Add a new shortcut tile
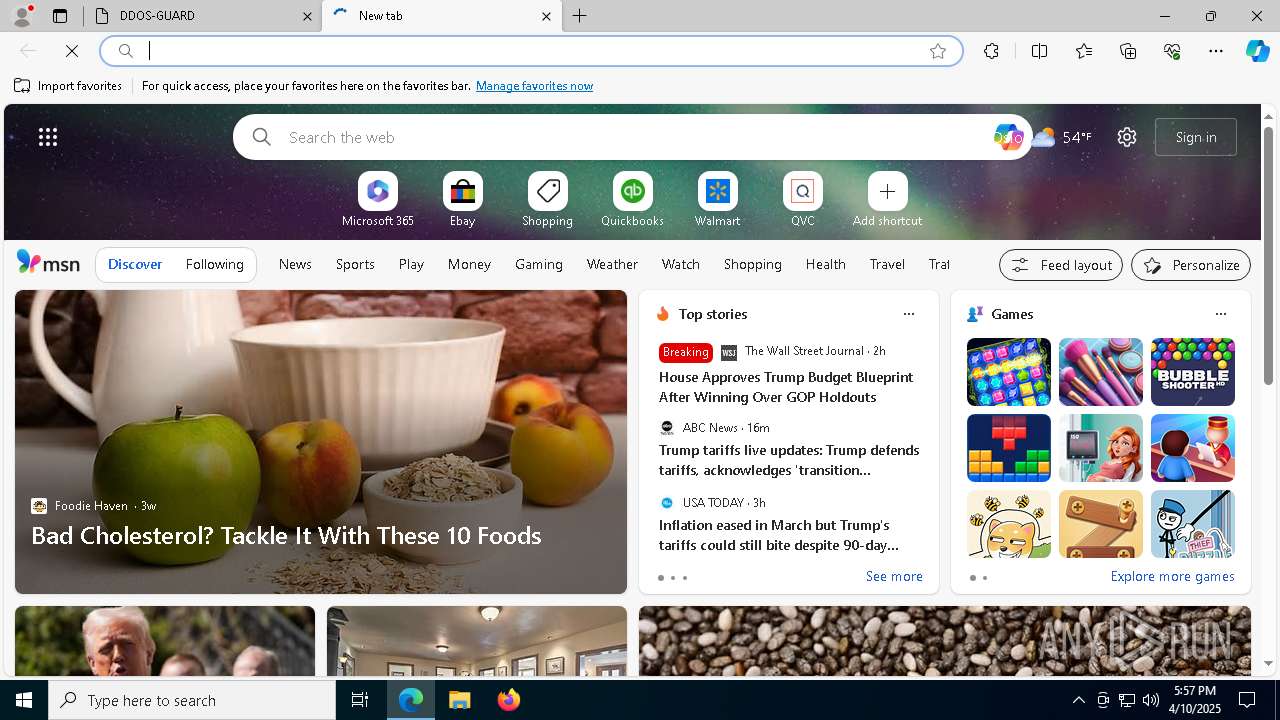The image size is (1280, 720). click(x=887, y=200)
